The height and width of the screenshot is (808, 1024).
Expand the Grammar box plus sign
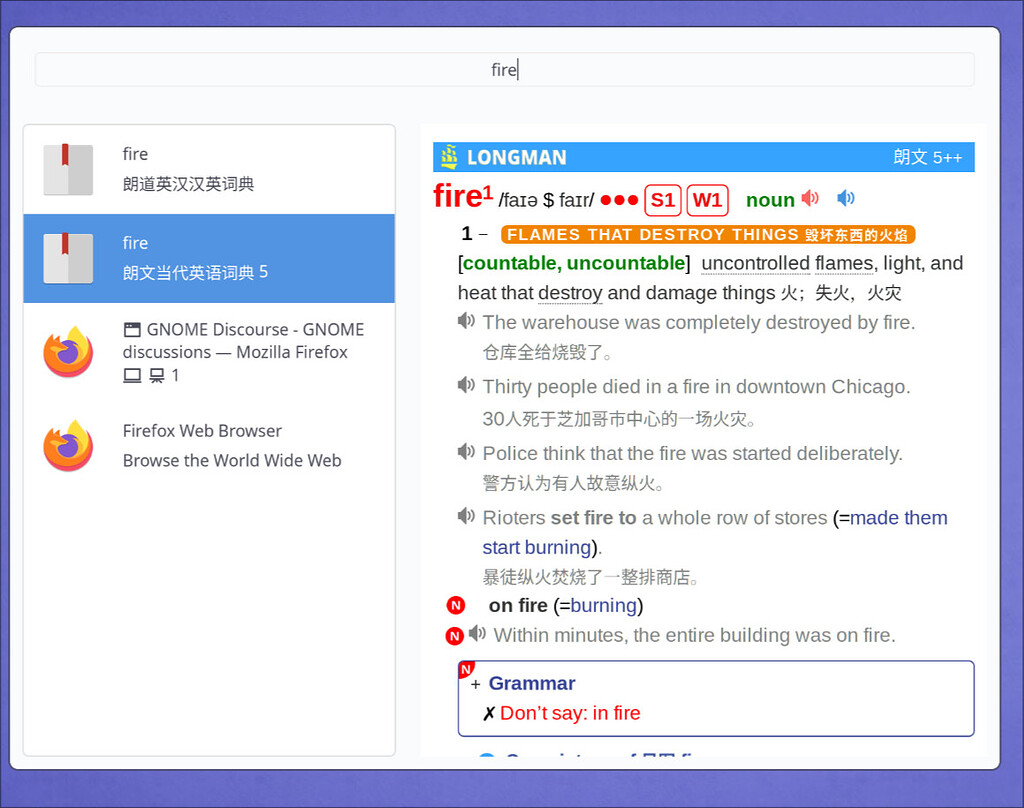pyautogui.click(x=476, y=684)
